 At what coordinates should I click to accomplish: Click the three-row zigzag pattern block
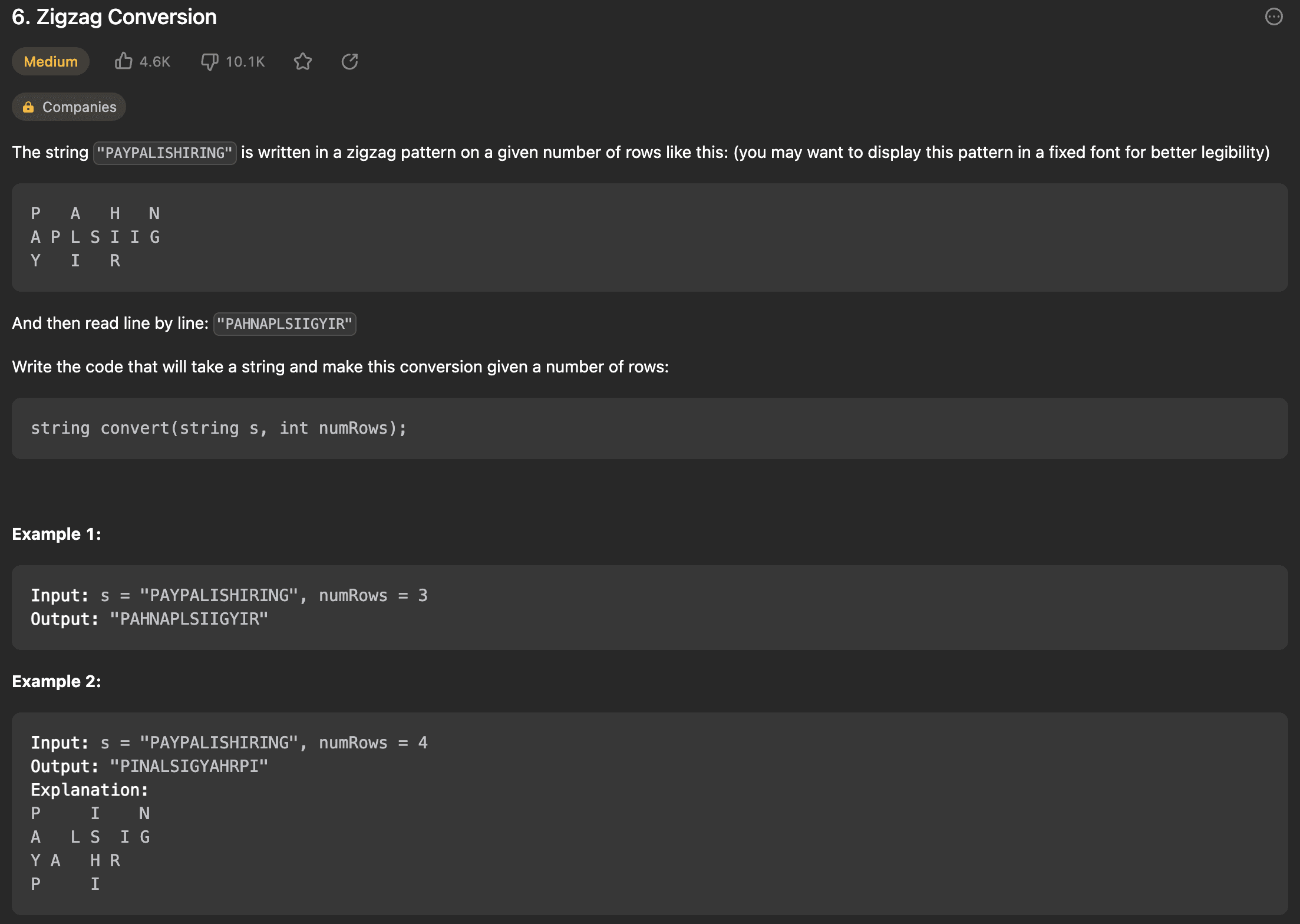click(95, 237)
